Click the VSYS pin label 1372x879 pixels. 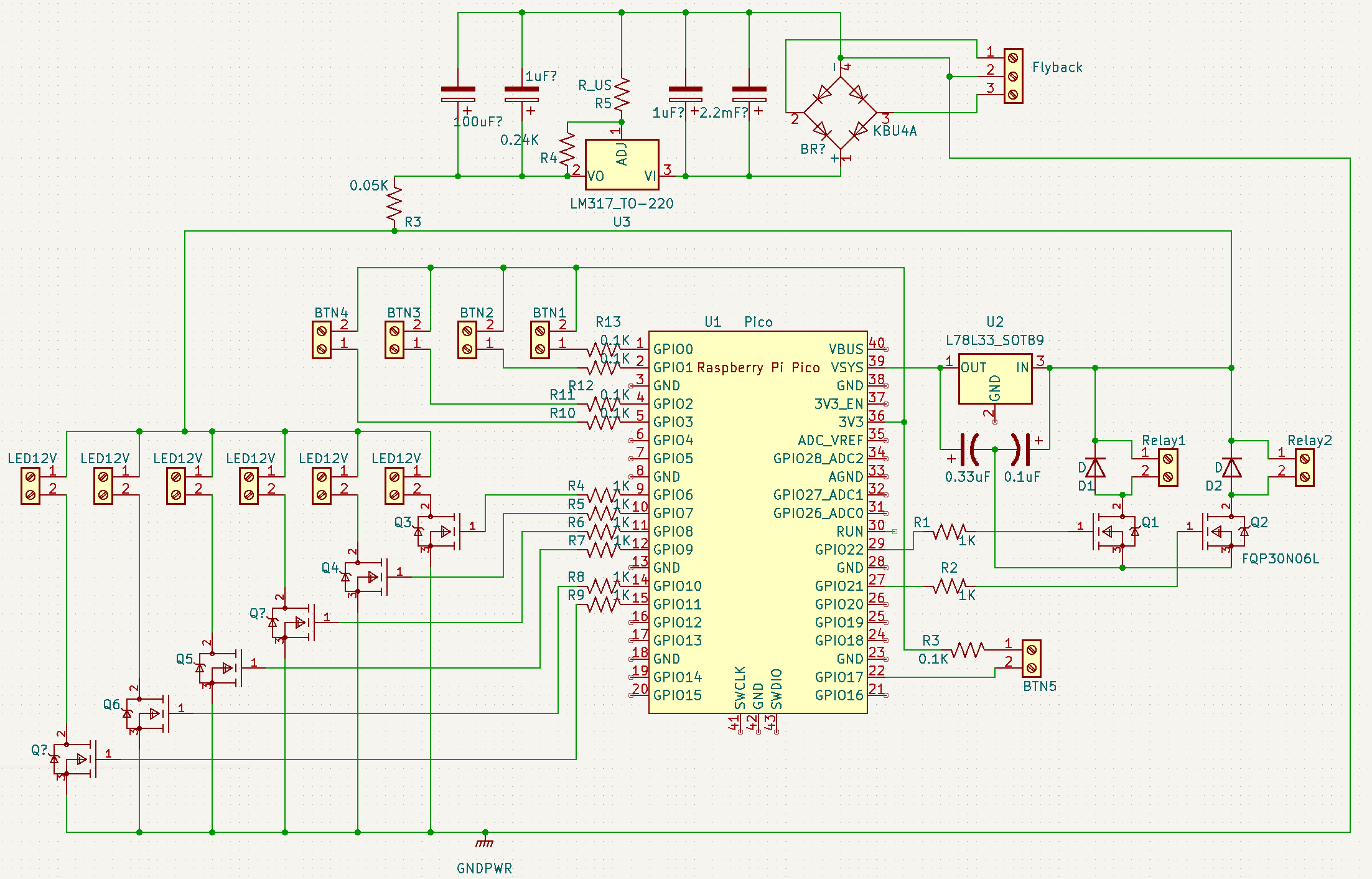pos(847,367)
